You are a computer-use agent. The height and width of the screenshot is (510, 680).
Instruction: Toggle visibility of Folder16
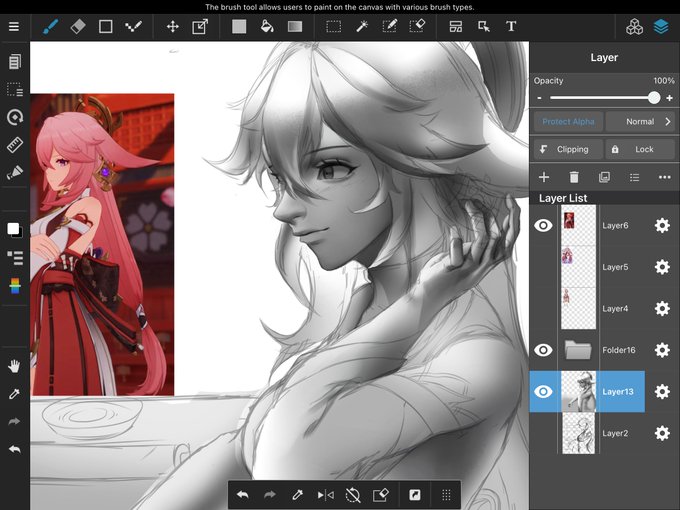pyautogui.click(x=543, y=350)
